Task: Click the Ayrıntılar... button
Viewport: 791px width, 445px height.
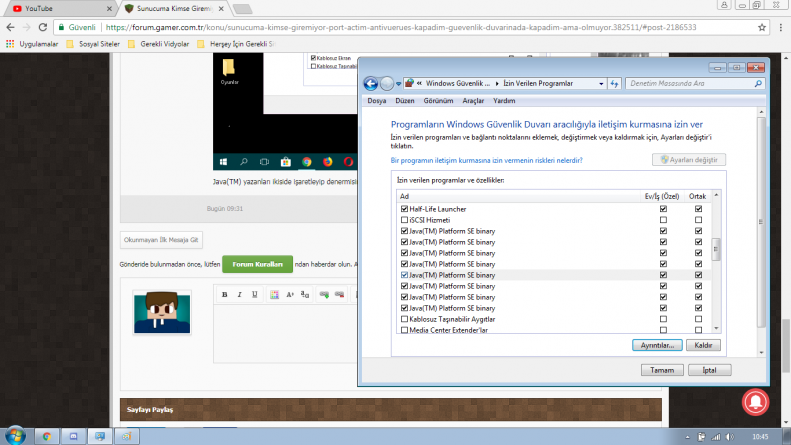Action: (657, 346)
